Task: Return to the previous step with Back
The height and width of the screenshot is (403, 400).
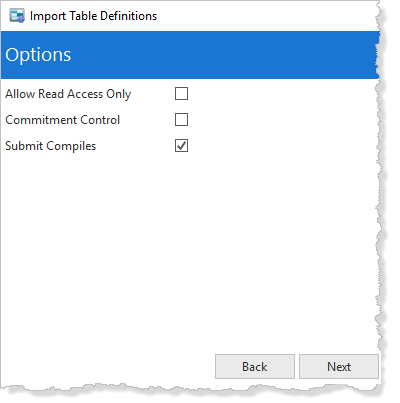Action: [x=255, y=367]
